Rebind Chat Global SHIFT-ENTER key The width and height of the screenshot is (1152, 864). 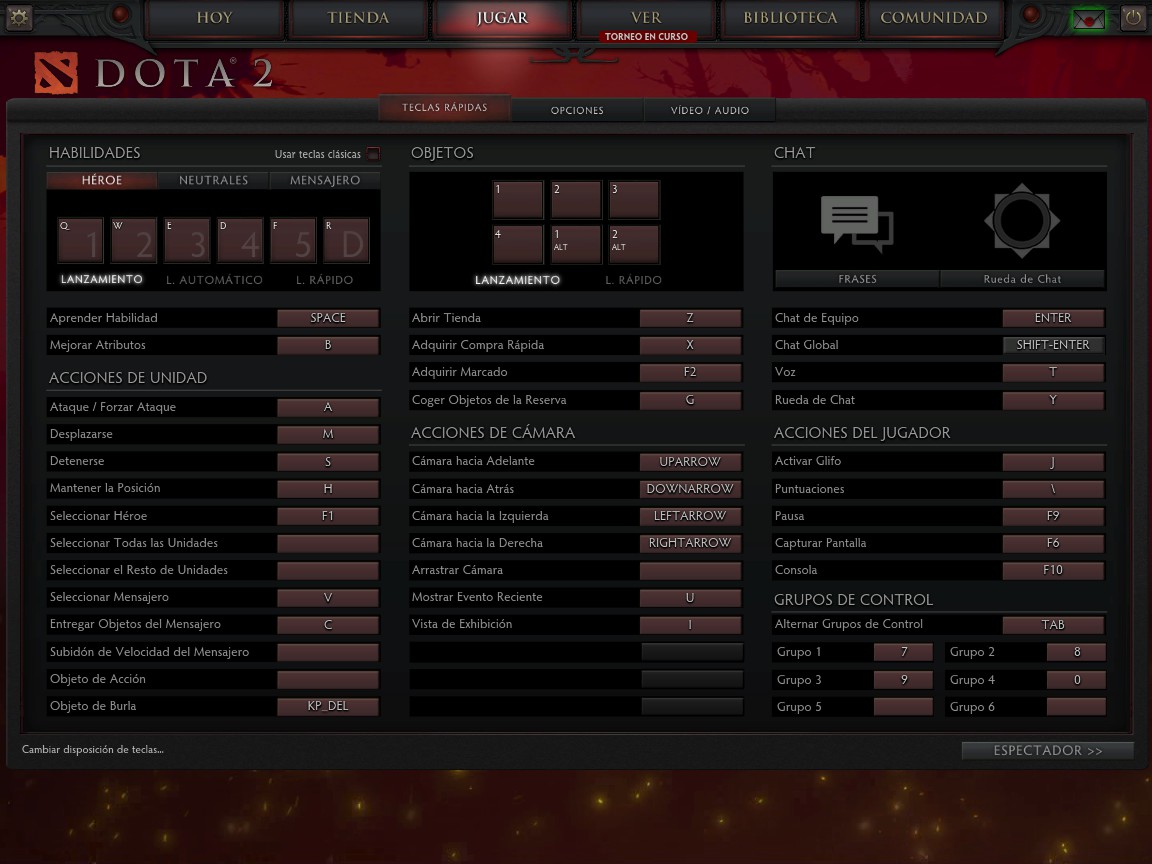click(1053, 345)
